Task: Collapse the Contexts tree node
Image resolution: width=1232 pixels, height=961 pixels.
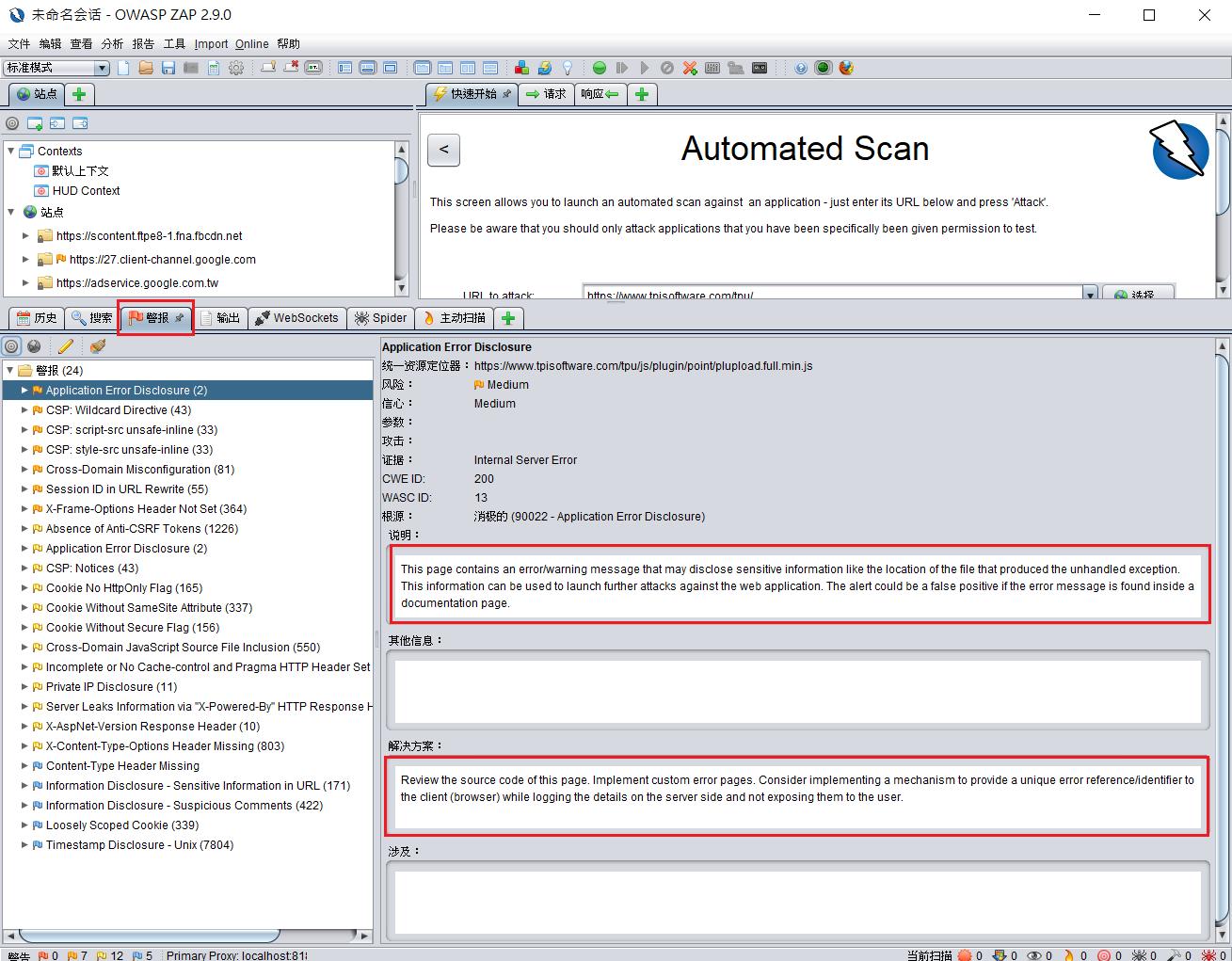Action: click(x=11, y=151)
